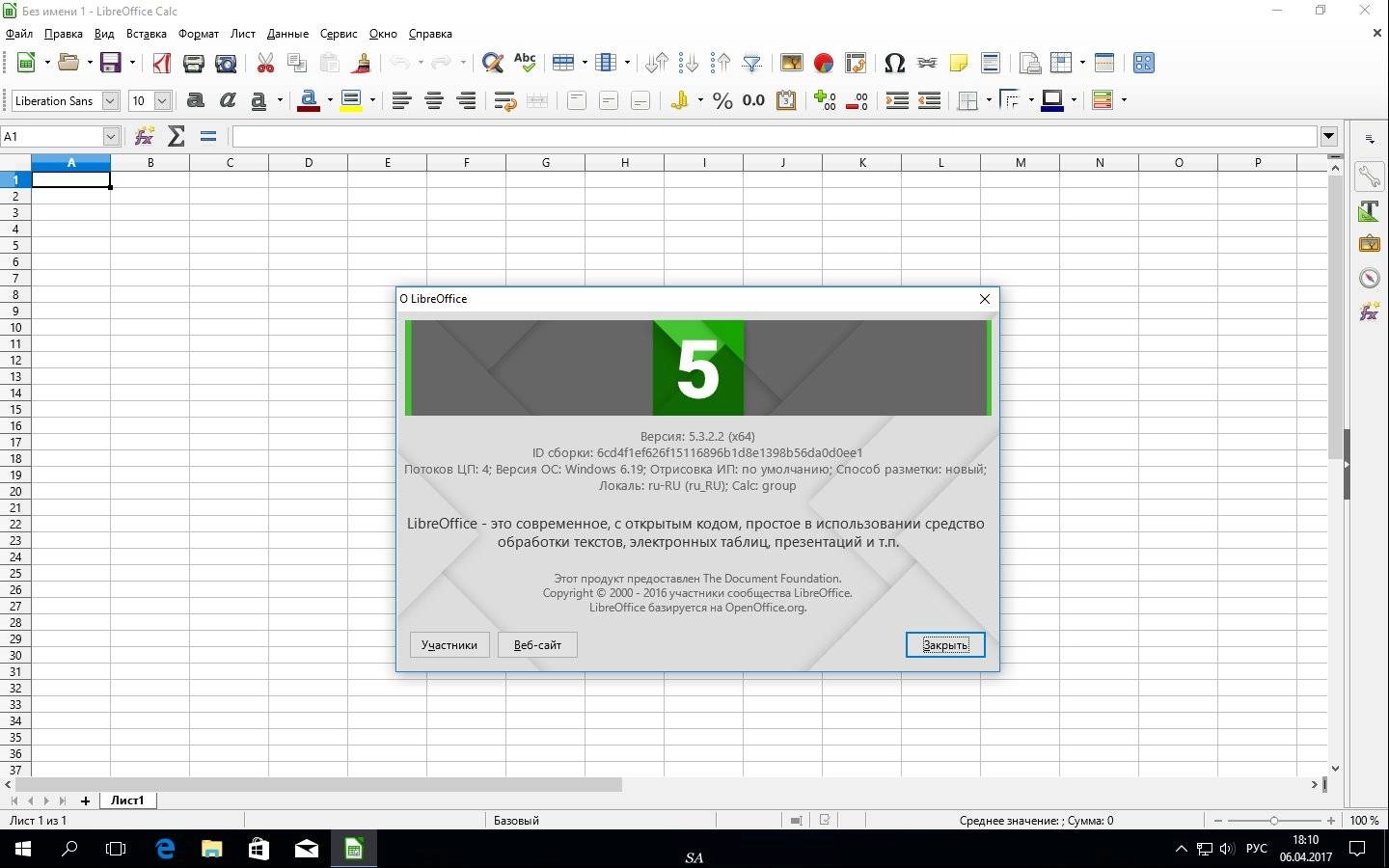Format as percent
The width and height of the screenshot is (1389, 868).
coord(722,100)
